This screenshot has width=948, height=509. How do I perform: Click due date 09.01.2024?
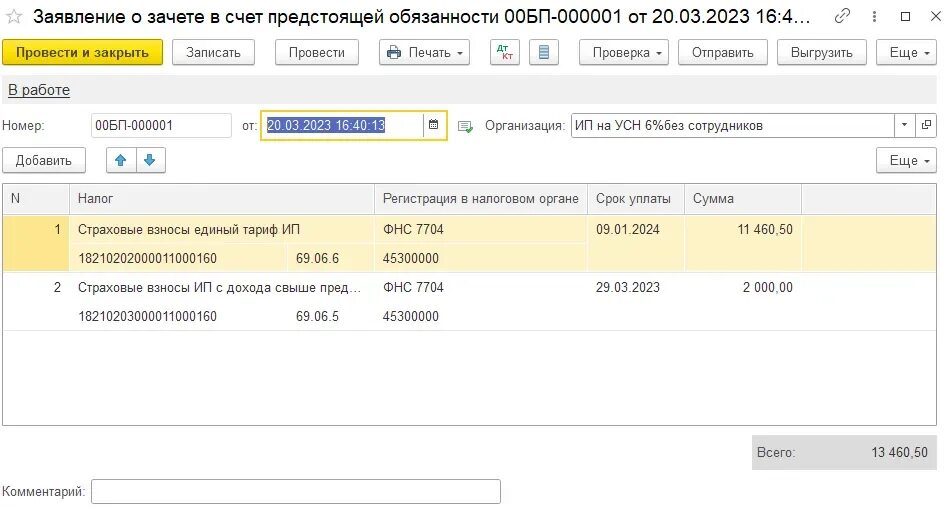[x=628, y=230]
